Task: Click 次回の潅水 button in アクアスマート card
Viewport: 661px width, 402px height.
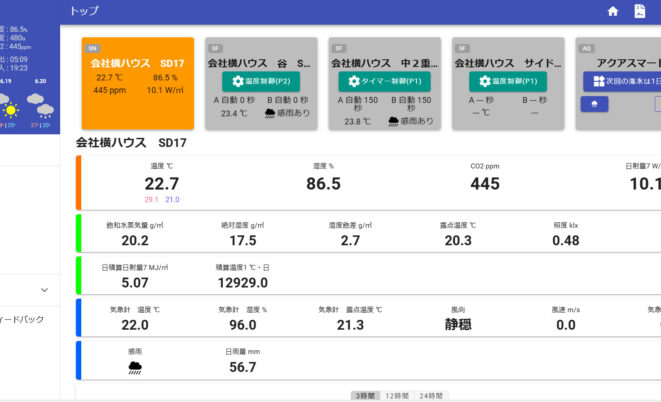Action: click(x=622, y=81)
